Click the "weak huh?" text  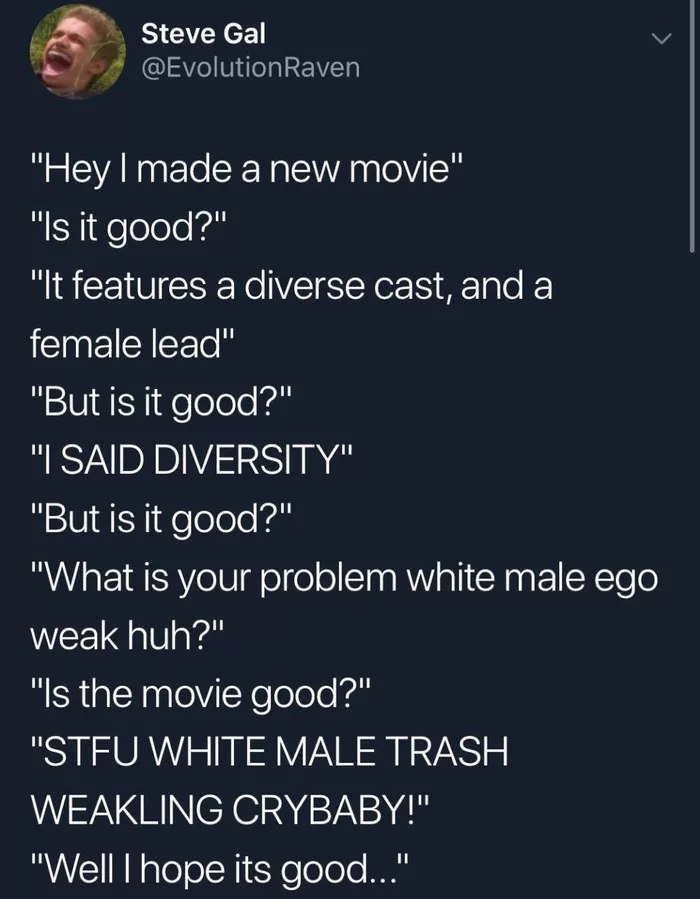click(x=128, y=636)
